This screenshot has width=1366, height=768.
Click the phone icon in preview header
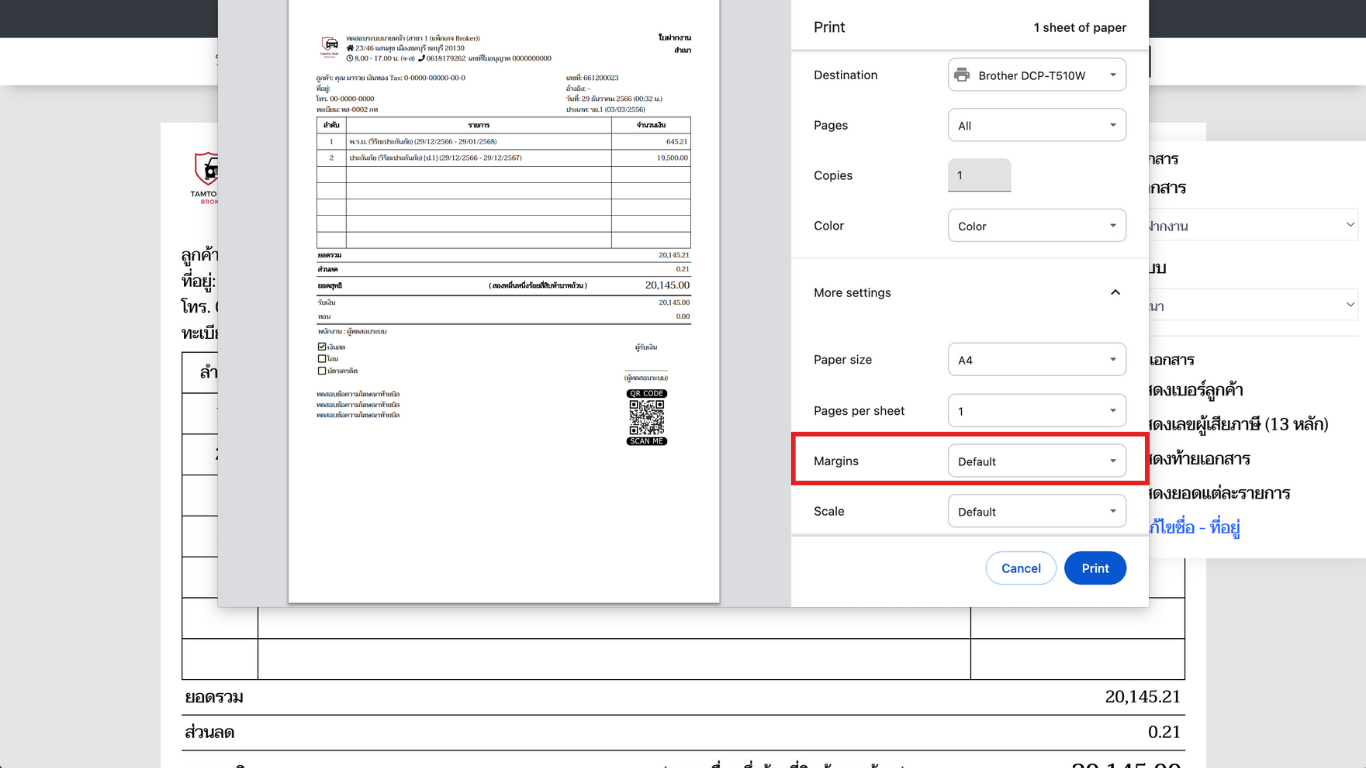[x=422, y=58]
